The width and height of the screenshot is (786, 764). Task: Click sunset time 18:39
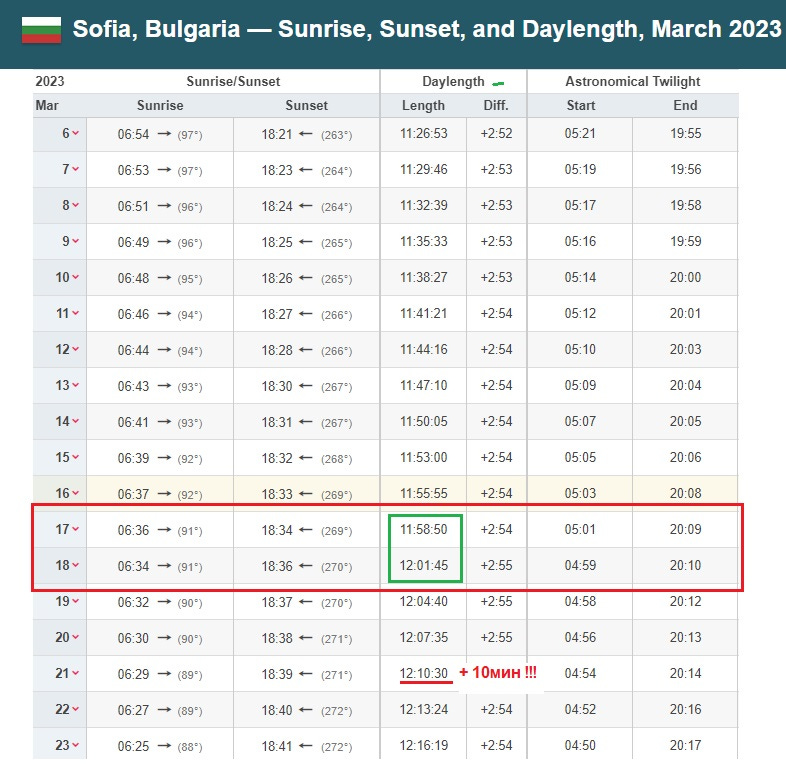(x=277, y=674)
